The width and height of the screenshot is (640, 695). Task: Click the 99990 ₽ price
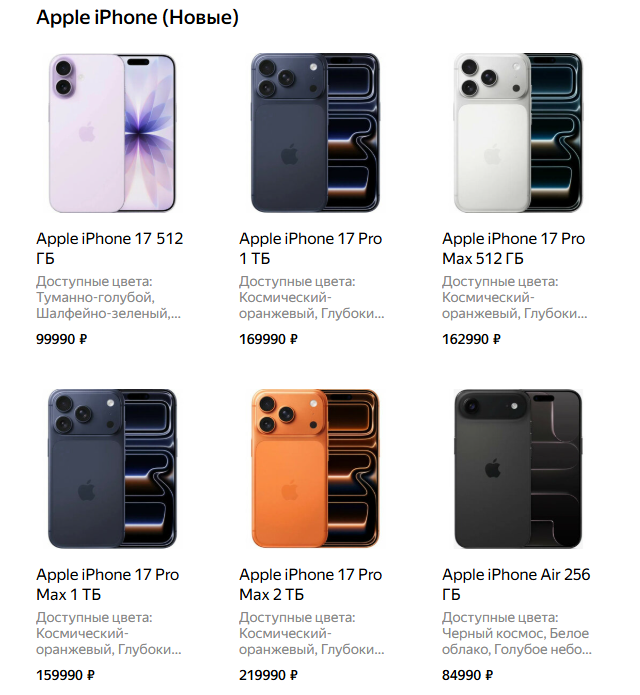coord(62,339)
